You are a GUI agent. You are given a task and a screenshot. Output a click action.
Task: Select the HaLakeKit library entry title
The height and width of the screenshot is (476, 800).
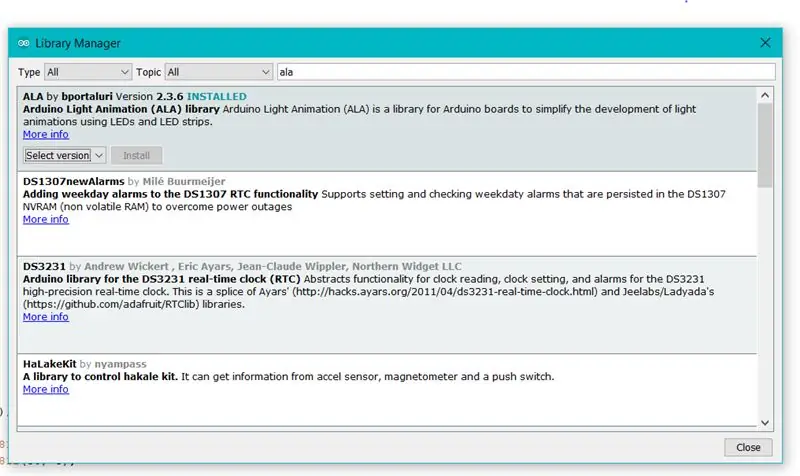(49, 364)
